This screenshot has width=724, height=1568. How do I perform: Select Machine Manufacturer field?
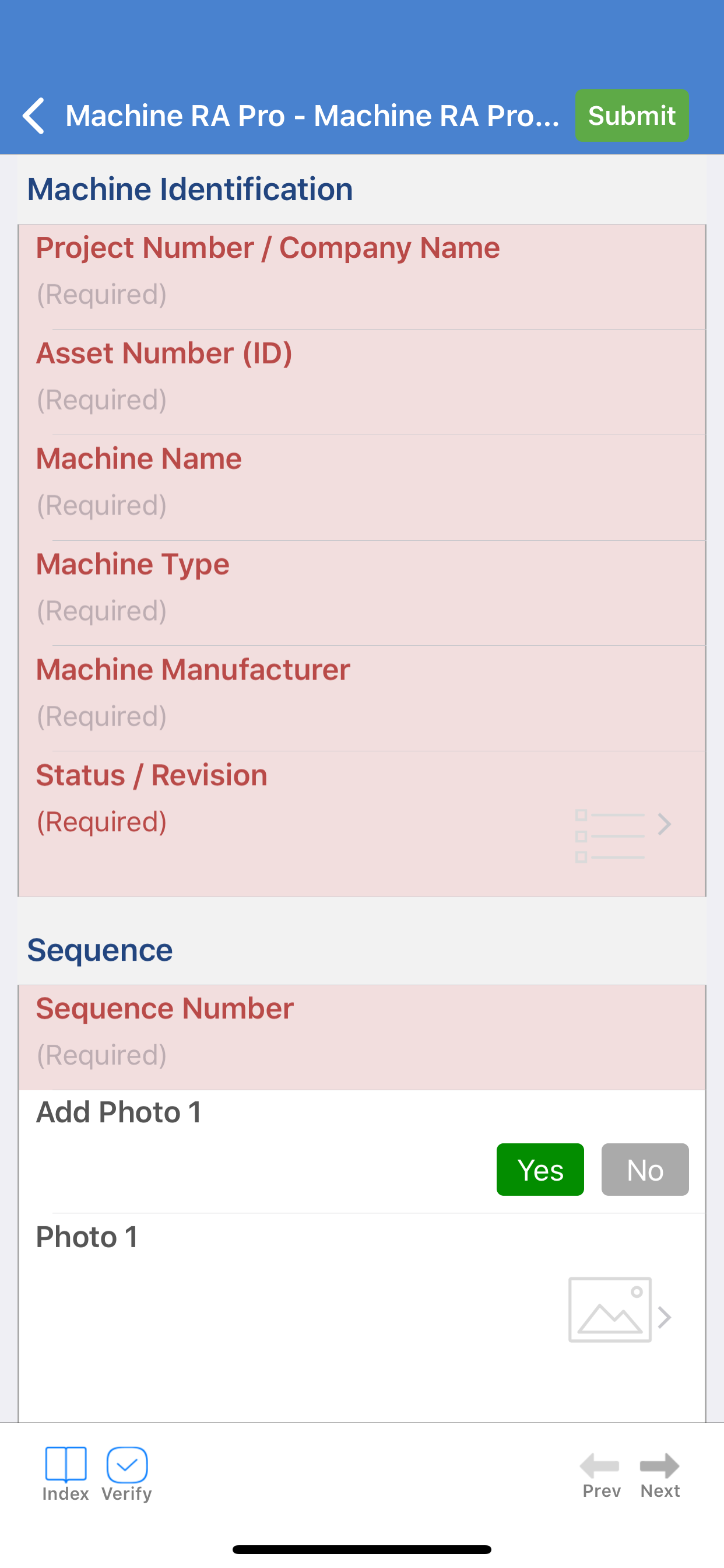(362, 698)
